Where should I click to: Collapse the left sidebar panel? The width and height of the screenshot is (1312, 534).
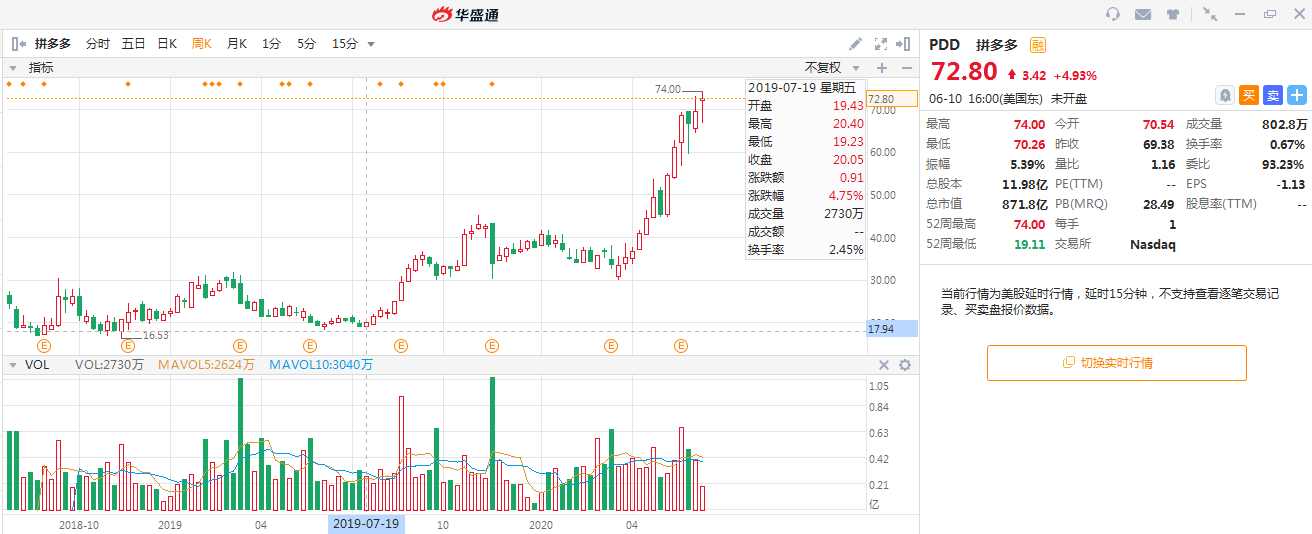tap(18, 44)
